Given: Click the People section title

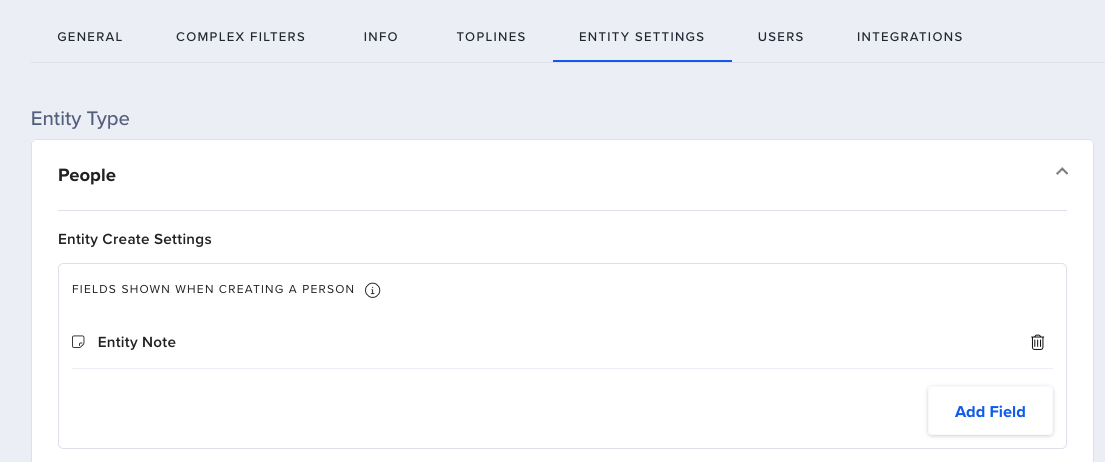Looking at the screenshot, I should 87,175.
